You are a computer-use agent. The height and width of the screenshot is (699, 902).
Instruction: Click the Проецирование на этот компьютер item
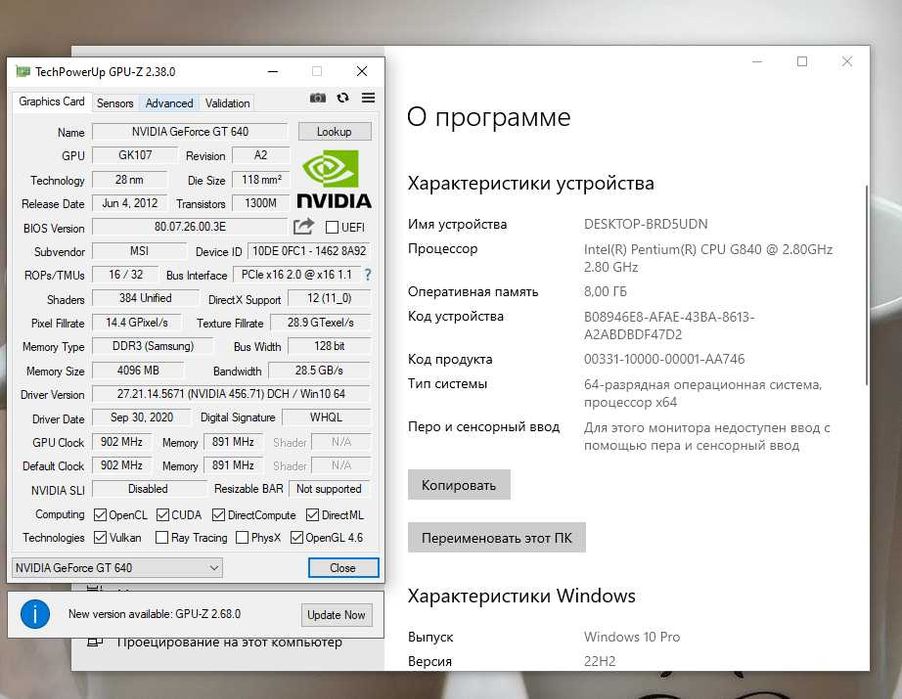pos(229,642)
